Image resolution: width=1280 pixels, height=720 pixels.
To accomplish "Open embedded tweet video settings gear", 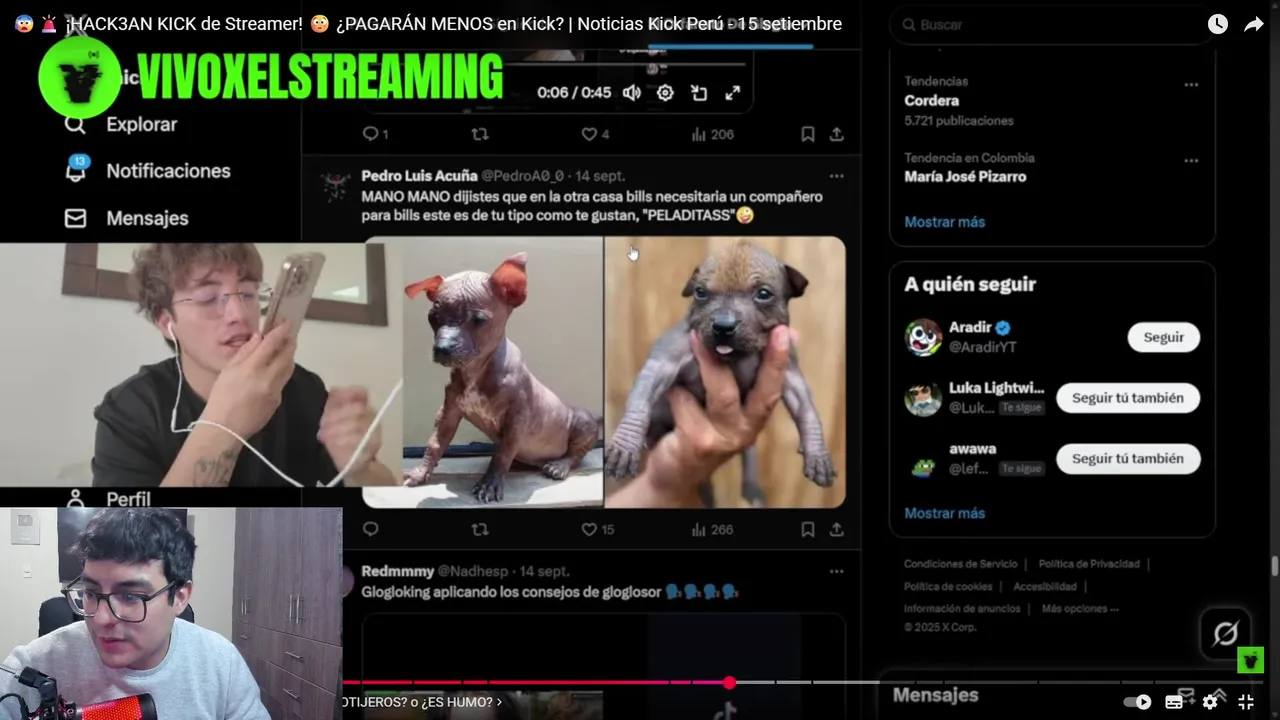I will pyautogui.click(x=665, y=92).
